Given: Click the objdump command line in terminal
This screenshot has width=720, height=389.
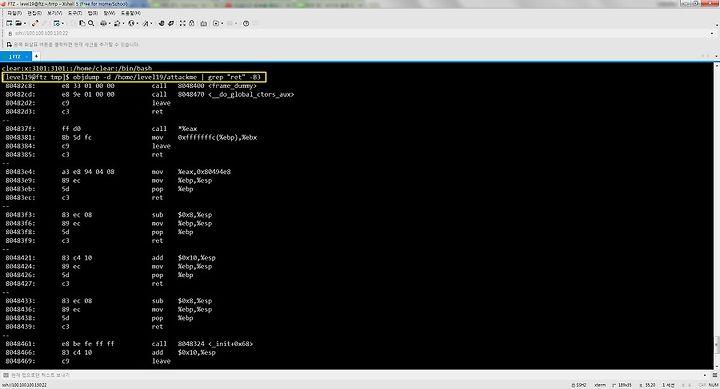Looking at the screenshot, I should pyautogui.click(x=134, y=77).
